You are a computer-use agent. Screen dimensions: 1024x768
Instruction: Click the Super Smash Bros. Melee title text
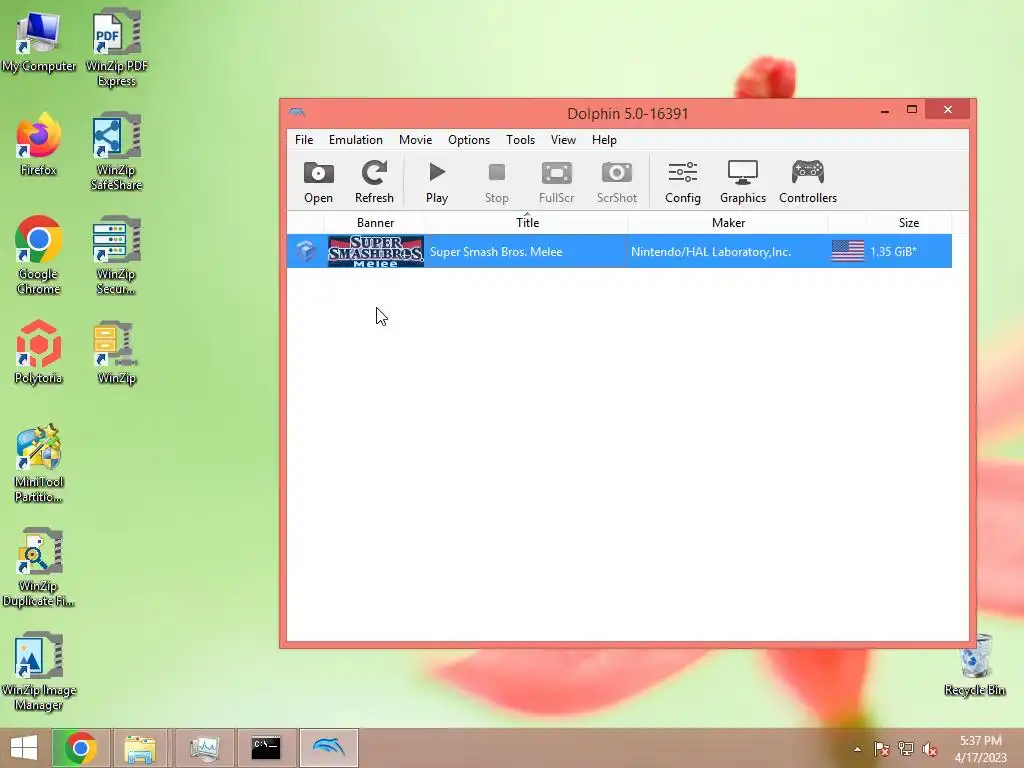click(496, 251)
